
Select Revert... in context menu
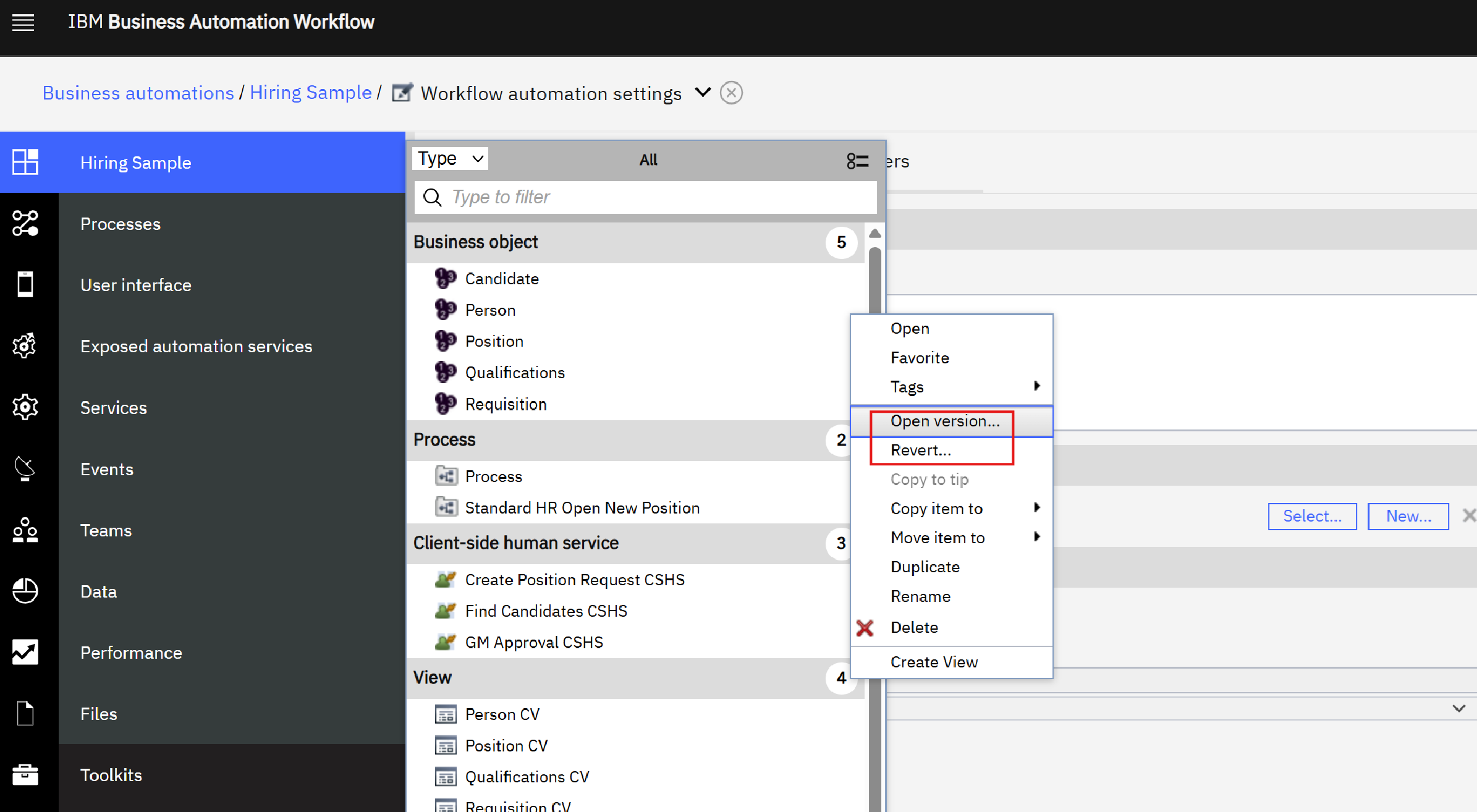(952, 450)
